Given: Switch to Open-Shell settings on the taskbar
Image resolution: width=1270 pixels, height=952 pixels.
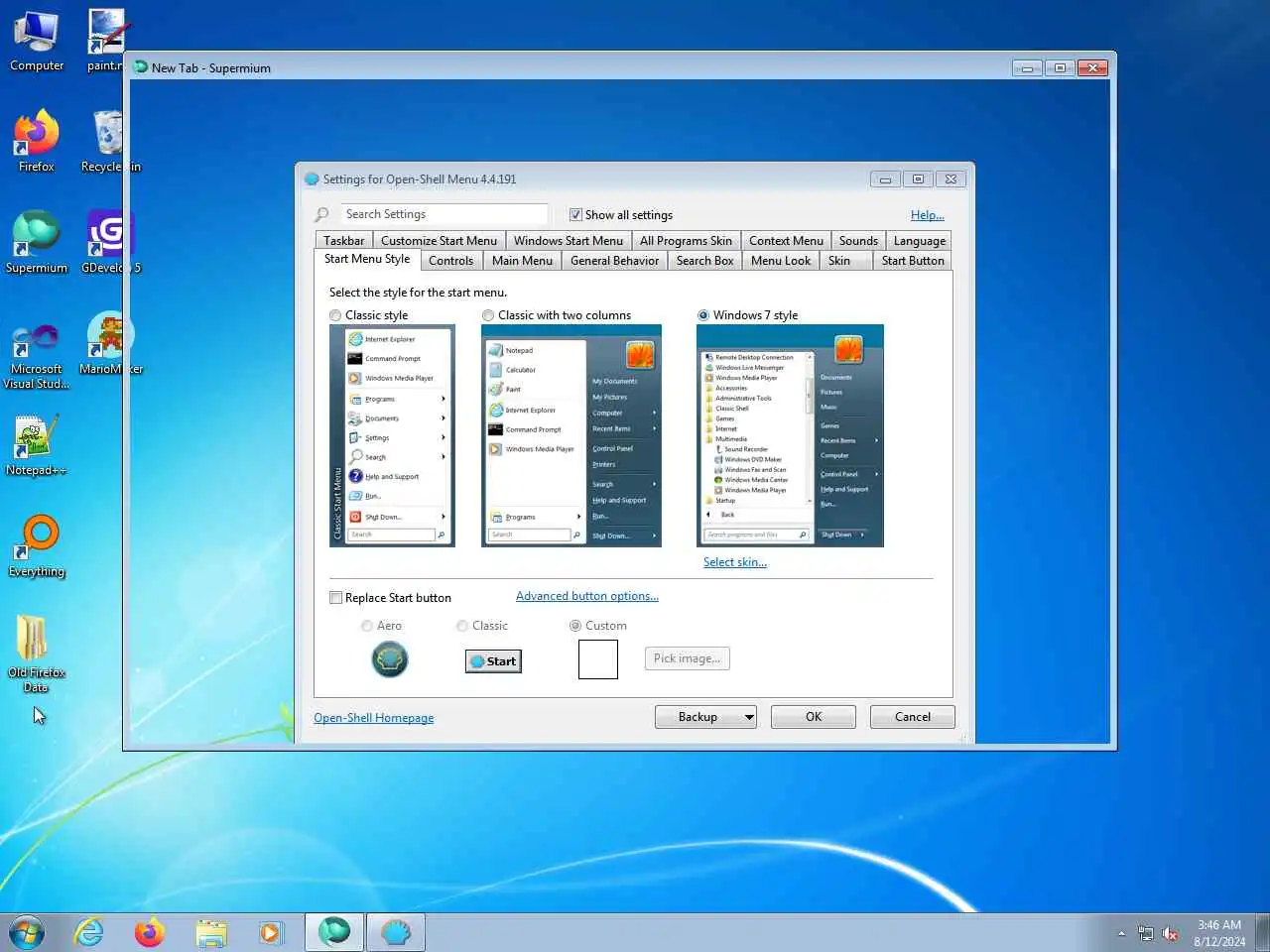Looking at the screenshot, I should point(396,932).
